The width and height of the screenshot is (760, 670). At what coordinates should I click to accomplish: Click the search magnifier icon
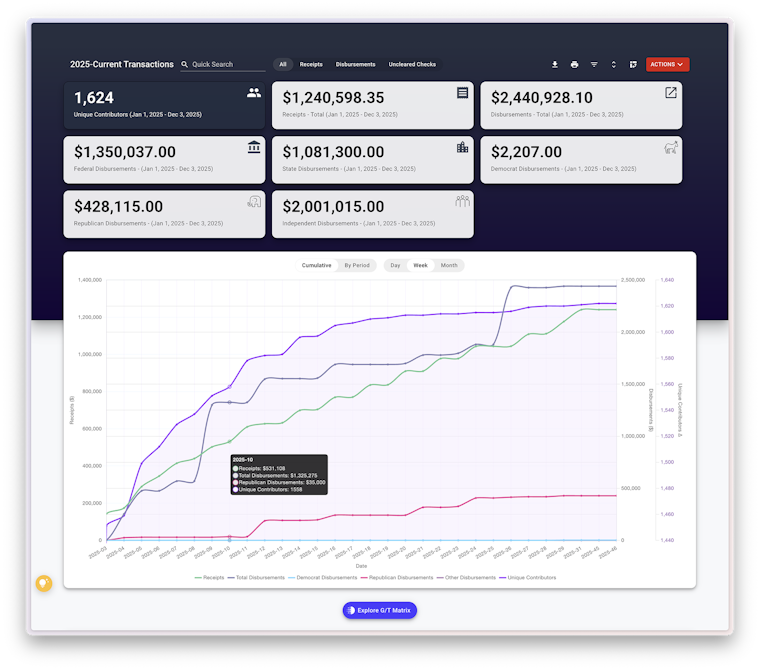pos(185,64)
